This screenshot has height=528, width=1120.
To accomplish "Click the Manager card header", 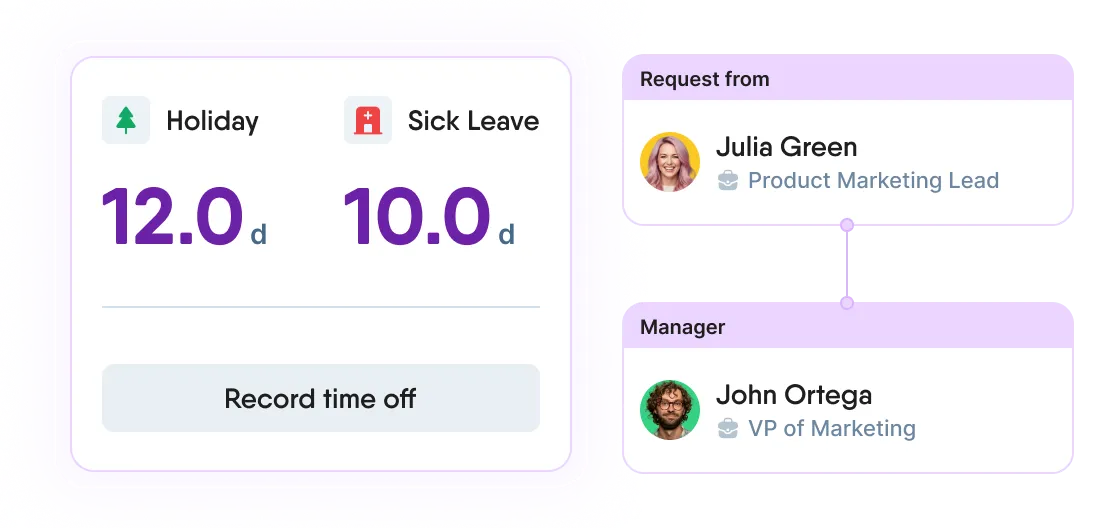I will (x=683, y=327).
